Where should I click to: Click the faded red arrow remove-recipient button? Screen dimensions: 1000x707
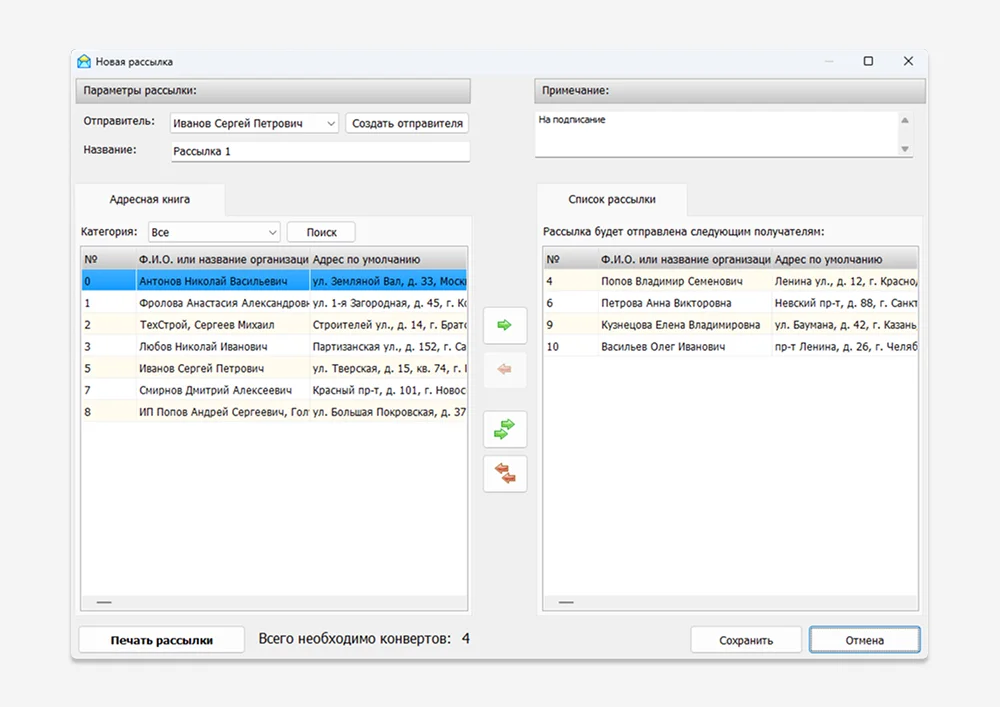(x=505, y=369)
